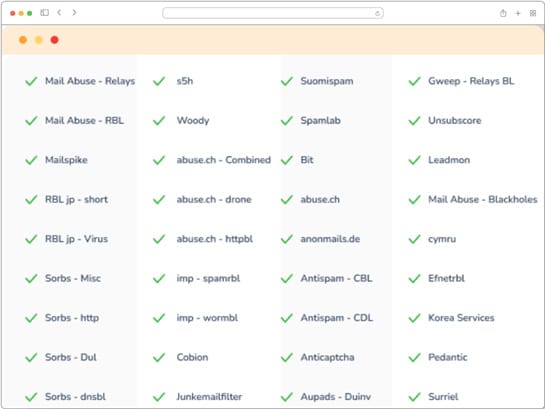Image resolution: width=545 pixels, height=409 pixels.
Task: Select the Junkemailfilter entry
Action: 209,397
